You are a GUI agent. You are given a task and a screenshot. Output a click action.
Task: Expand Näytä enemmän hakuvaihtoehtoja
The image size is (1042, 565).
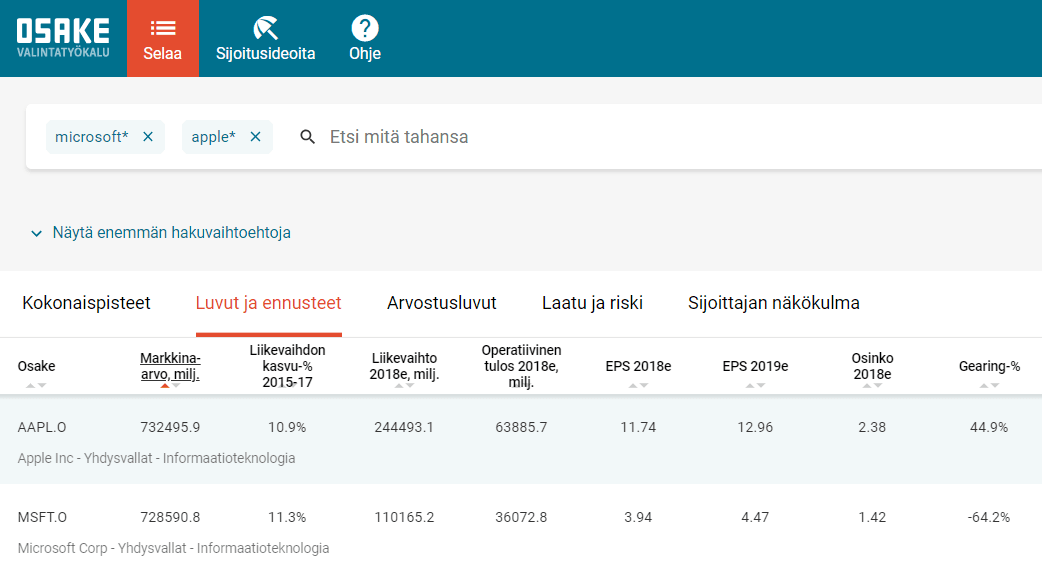pos(161,233)
